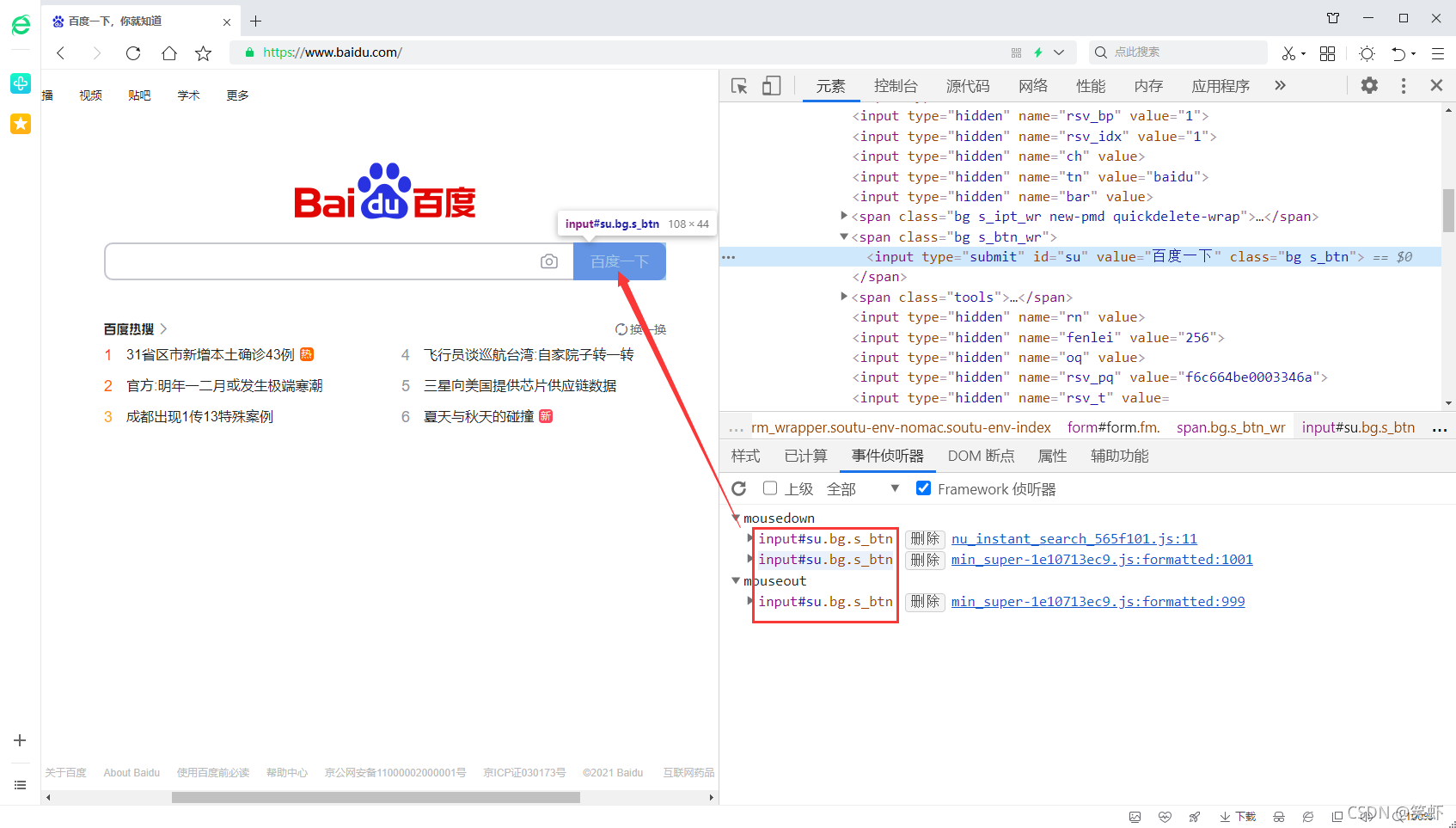Expand mousedown listener for nu_instant_search
Viewport: 1456px width, 828px height.
pyautogui.click(x=750, y=538)
